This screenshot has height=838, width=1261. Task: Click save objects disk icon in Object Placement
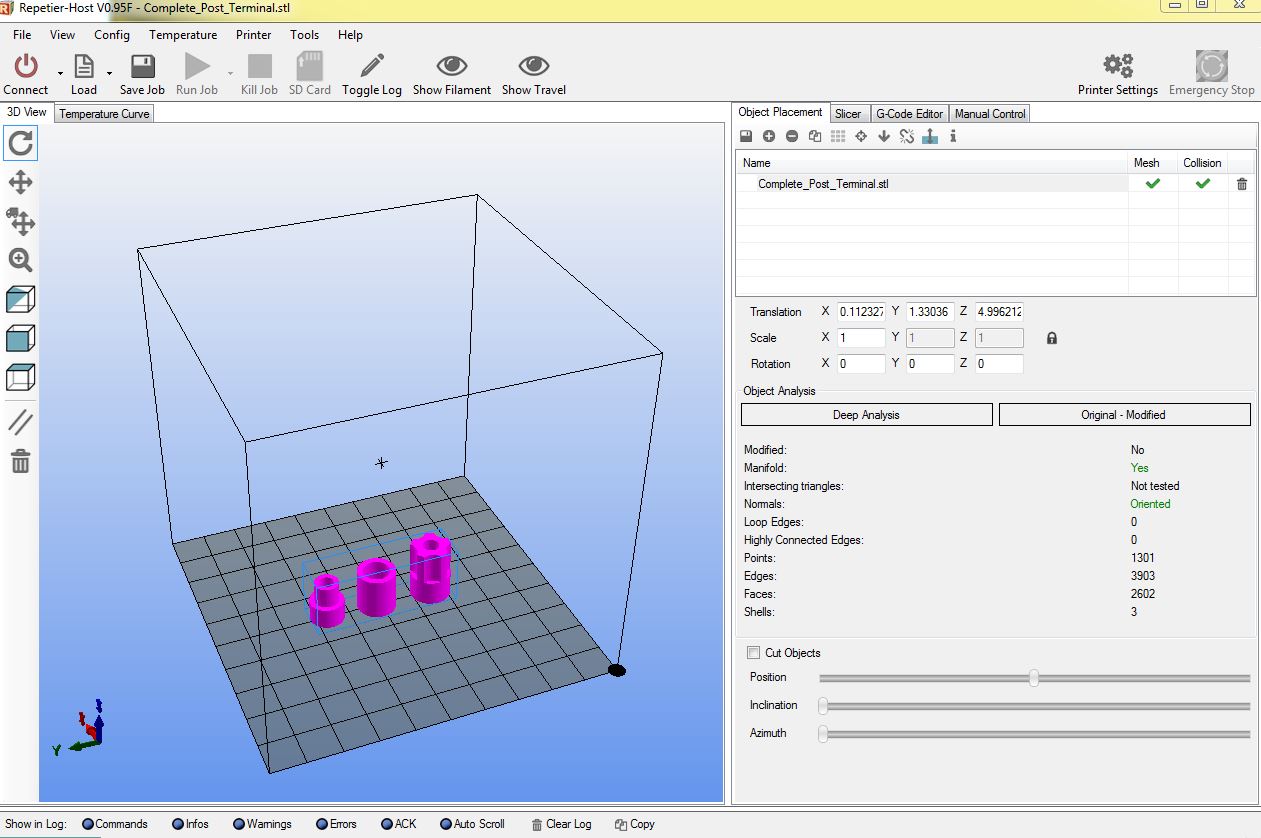coord(746,136)
